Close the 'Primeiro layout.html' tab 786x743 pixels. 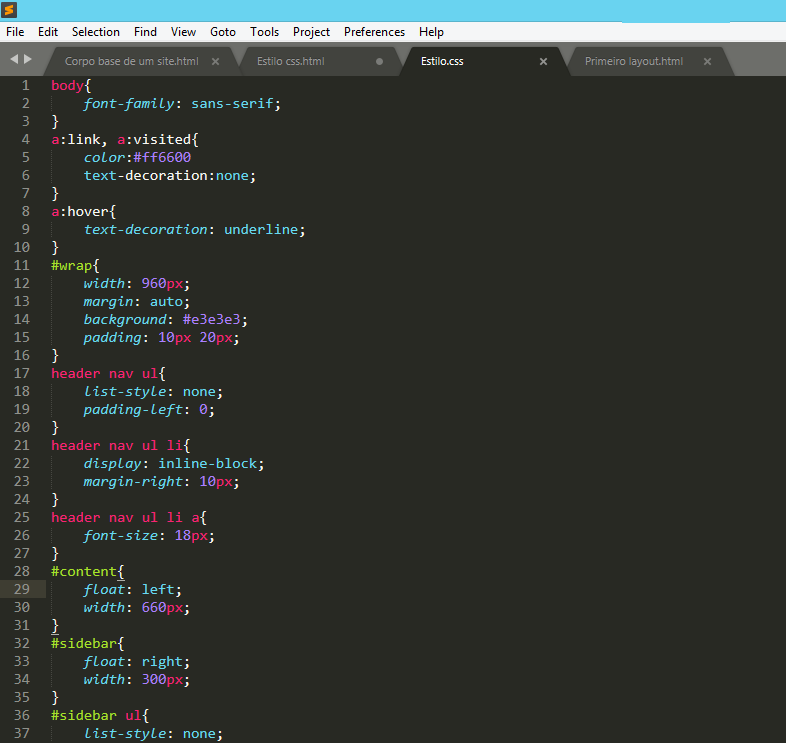click(707, 62)
